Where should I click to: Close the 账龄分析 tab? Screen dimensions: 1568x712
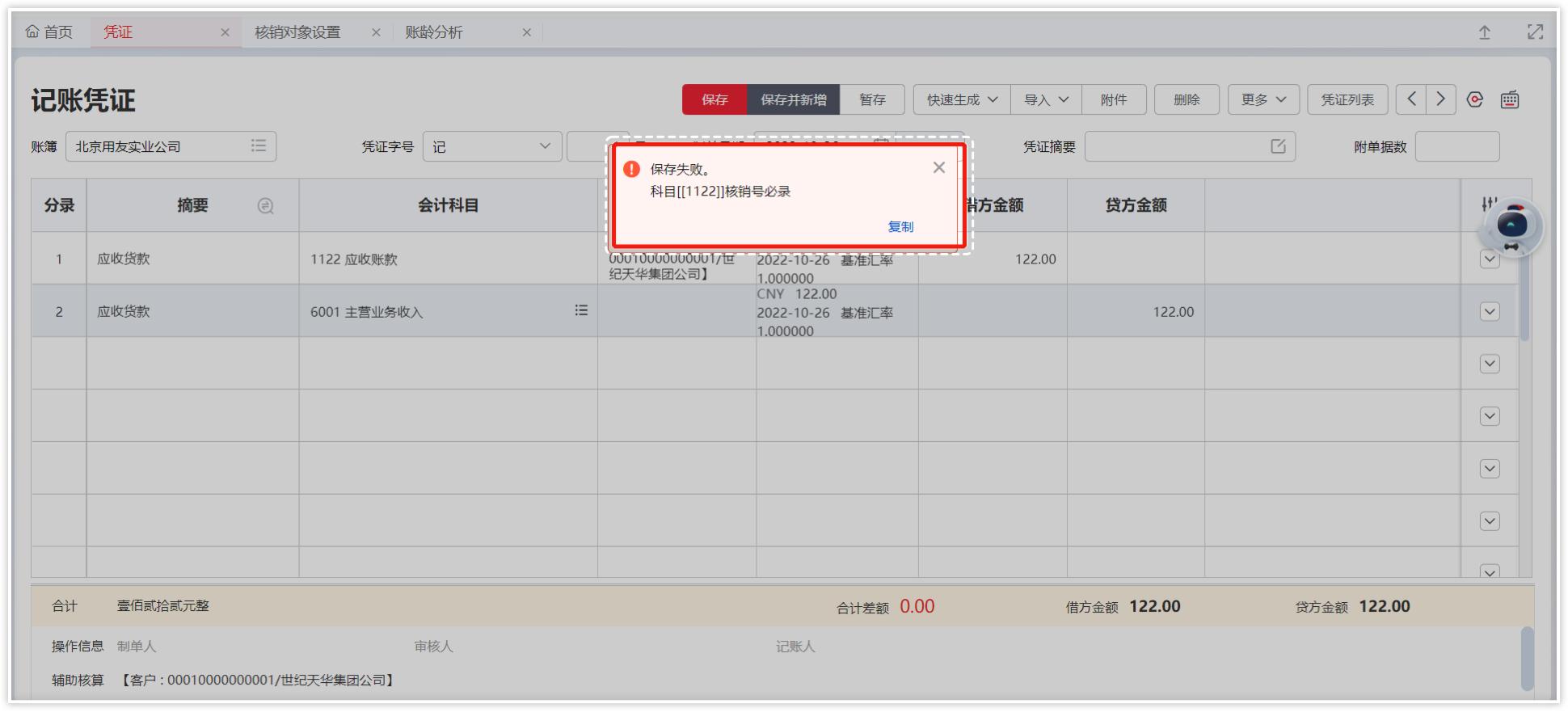(x=527, y=32)
